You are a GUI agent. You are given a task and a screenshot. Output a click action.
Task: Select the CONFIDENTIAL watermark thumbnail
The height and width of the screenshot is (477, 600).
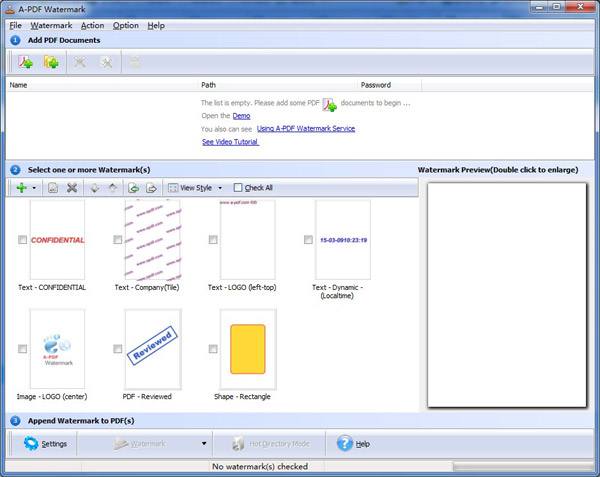(x=57, y=239)
